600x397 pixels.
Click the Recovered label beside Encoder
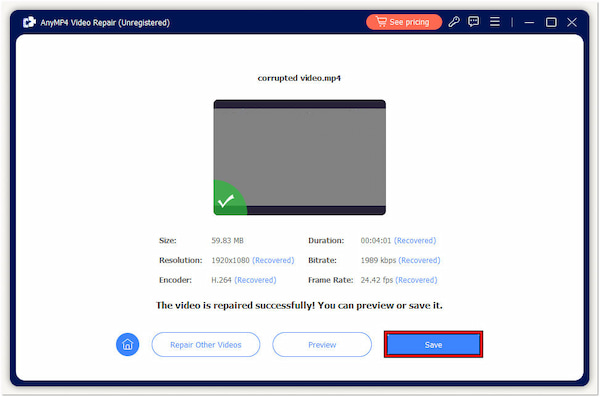(255, 280)
